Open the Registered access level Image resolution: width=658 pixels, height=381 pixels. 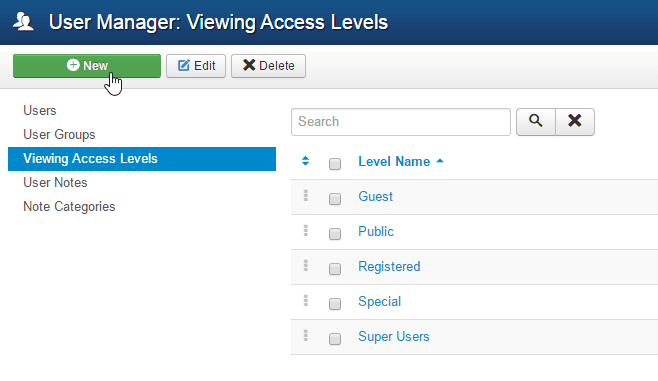pyautogui.click(x=389, y=266)
